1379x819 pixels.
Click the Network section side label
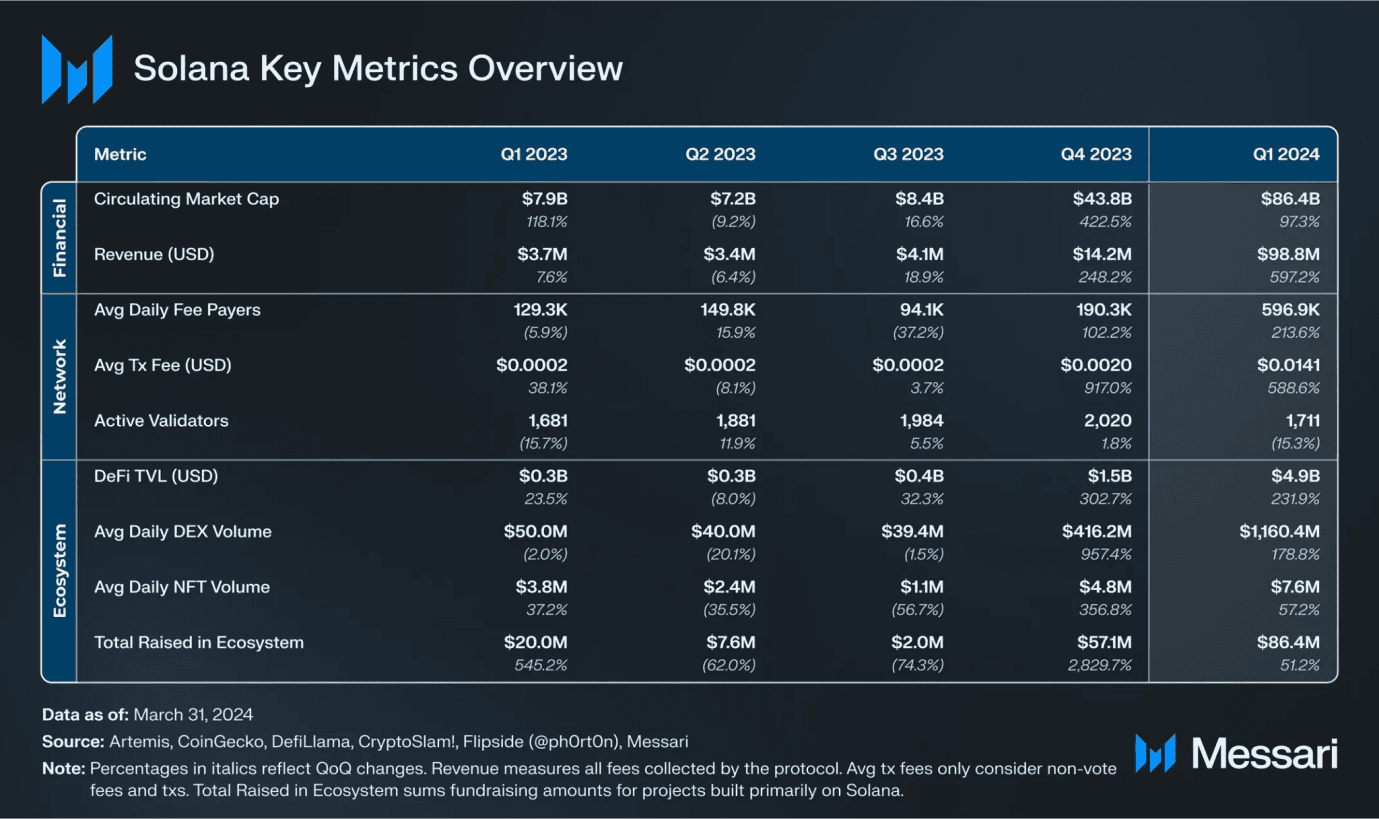coord(59,376)
